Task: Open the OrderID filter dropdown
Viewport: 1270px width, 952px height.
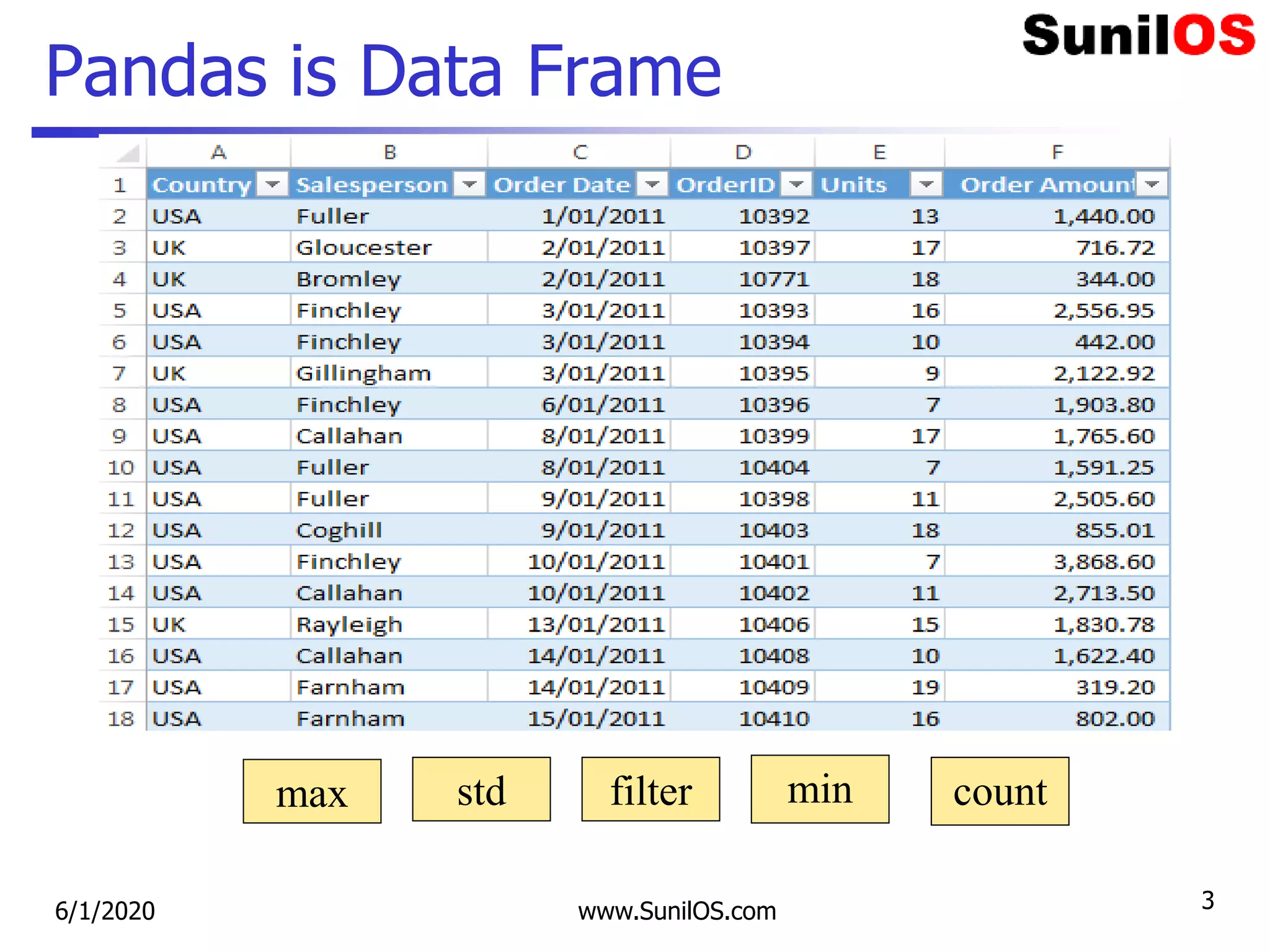Action: click(x=797, y=184)
